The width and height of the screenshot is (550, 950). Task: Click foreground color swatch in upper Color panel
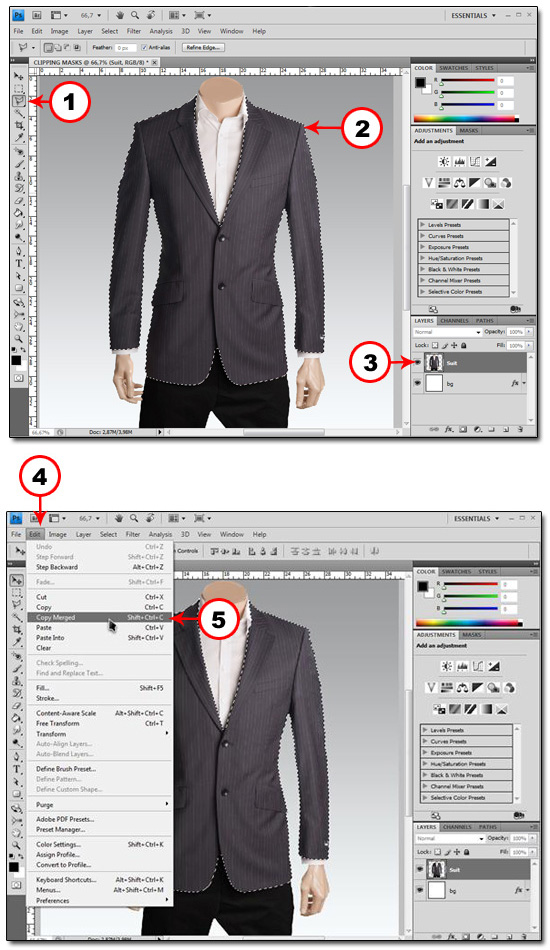point(420,82)
